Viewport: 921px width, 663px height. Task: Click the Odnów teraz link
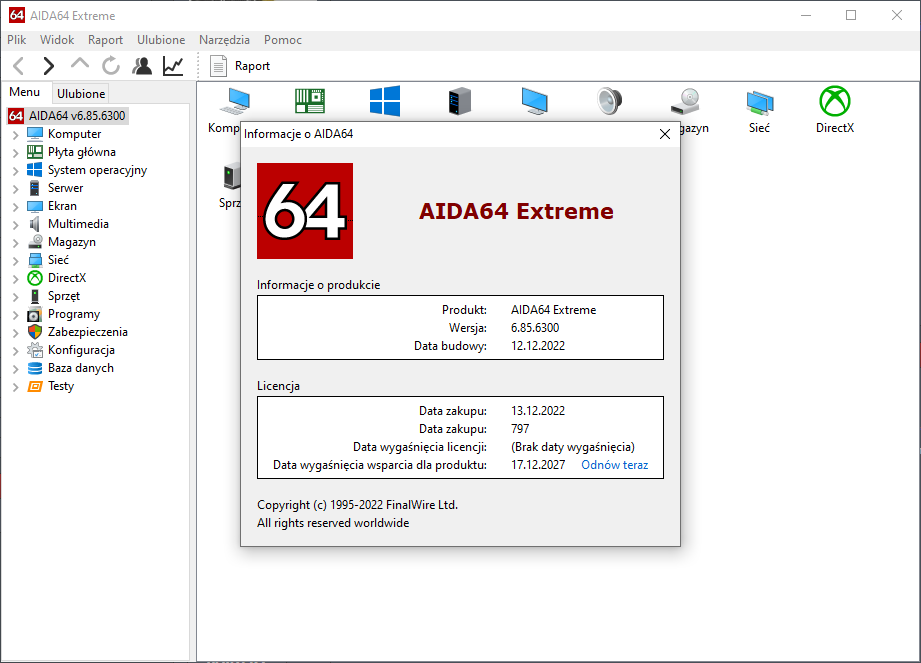(x=614, y=465)
